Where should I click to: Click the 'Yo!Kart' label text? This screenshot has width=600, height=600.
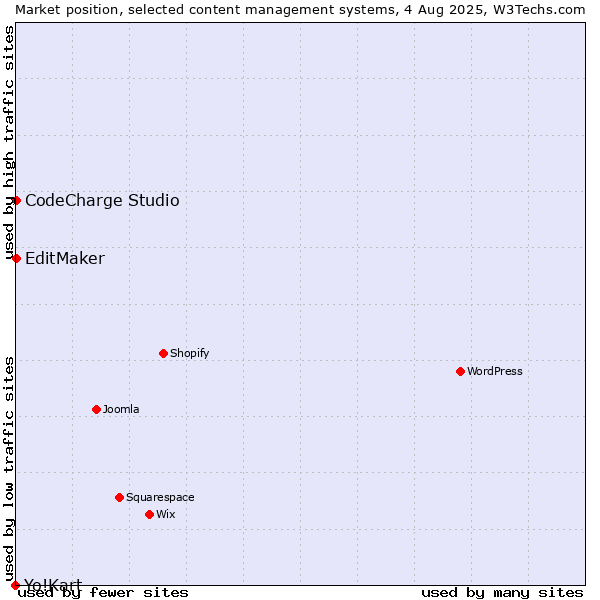tap(53, 585)
